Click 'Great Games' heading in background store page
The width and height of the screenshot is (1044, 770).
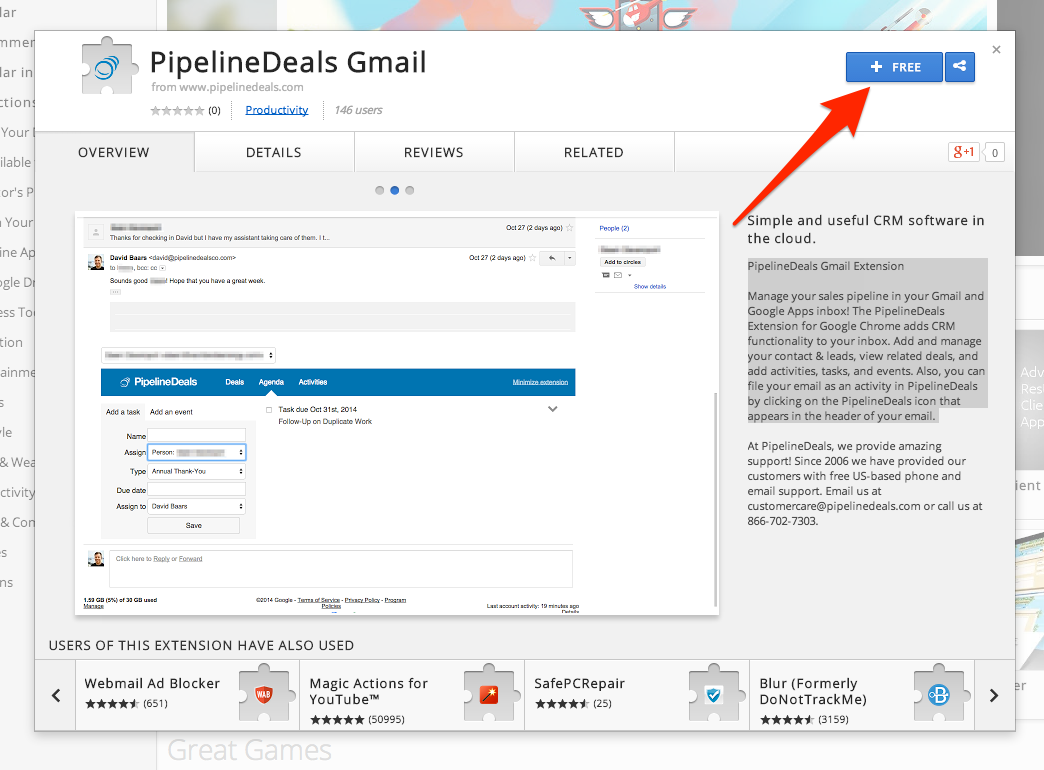coord(250,751)
